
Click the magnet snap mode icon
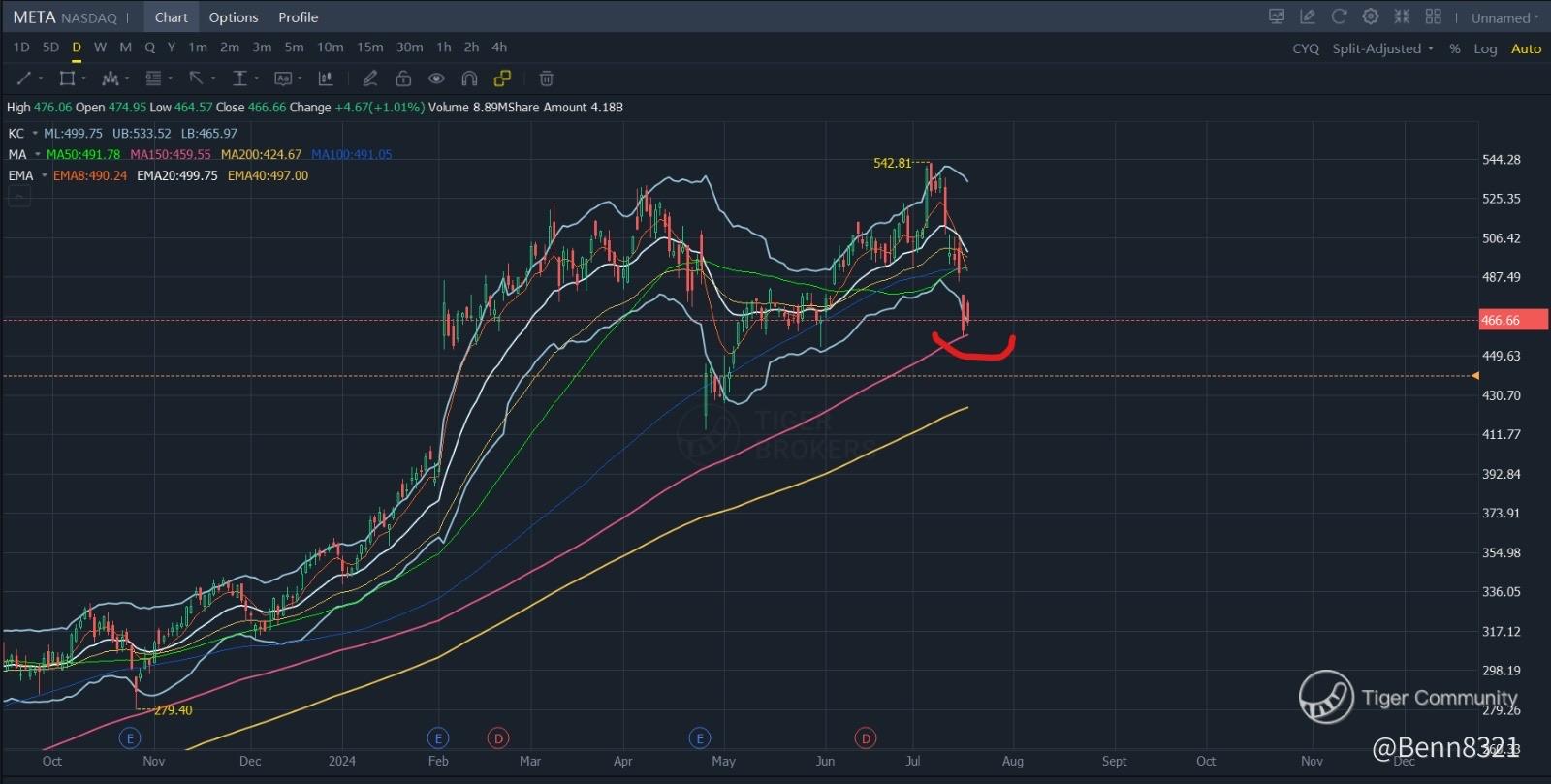(470, 78)
